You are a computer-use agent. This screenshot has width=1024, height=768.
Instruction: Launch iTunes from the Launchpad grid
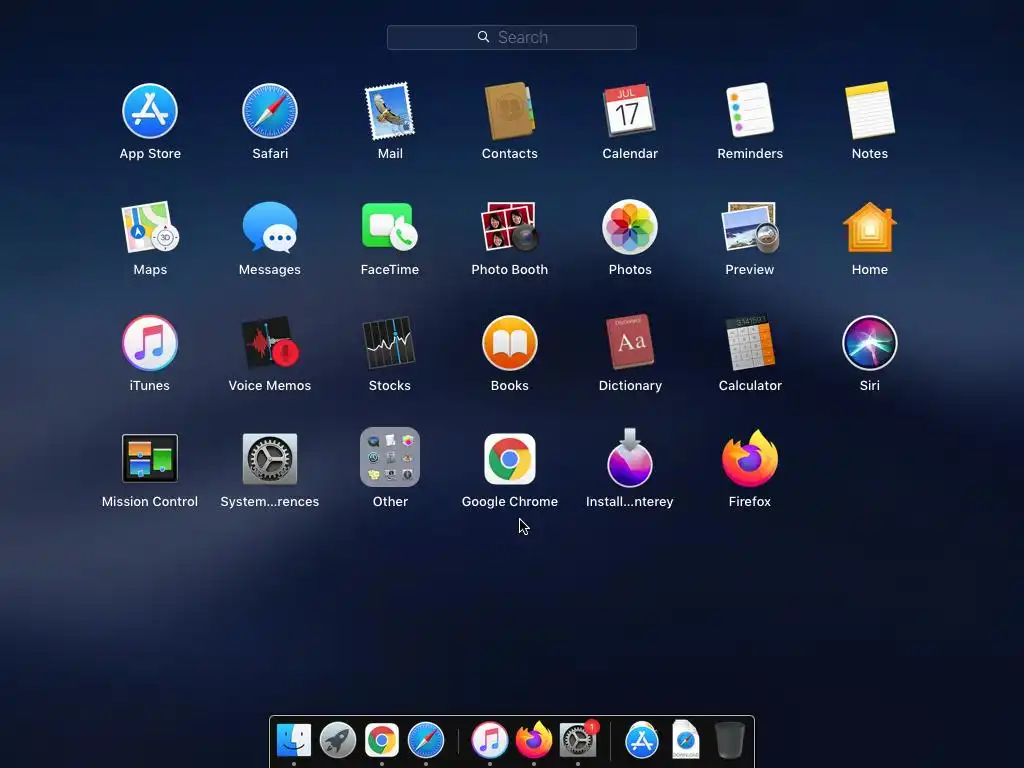point(150,343)
